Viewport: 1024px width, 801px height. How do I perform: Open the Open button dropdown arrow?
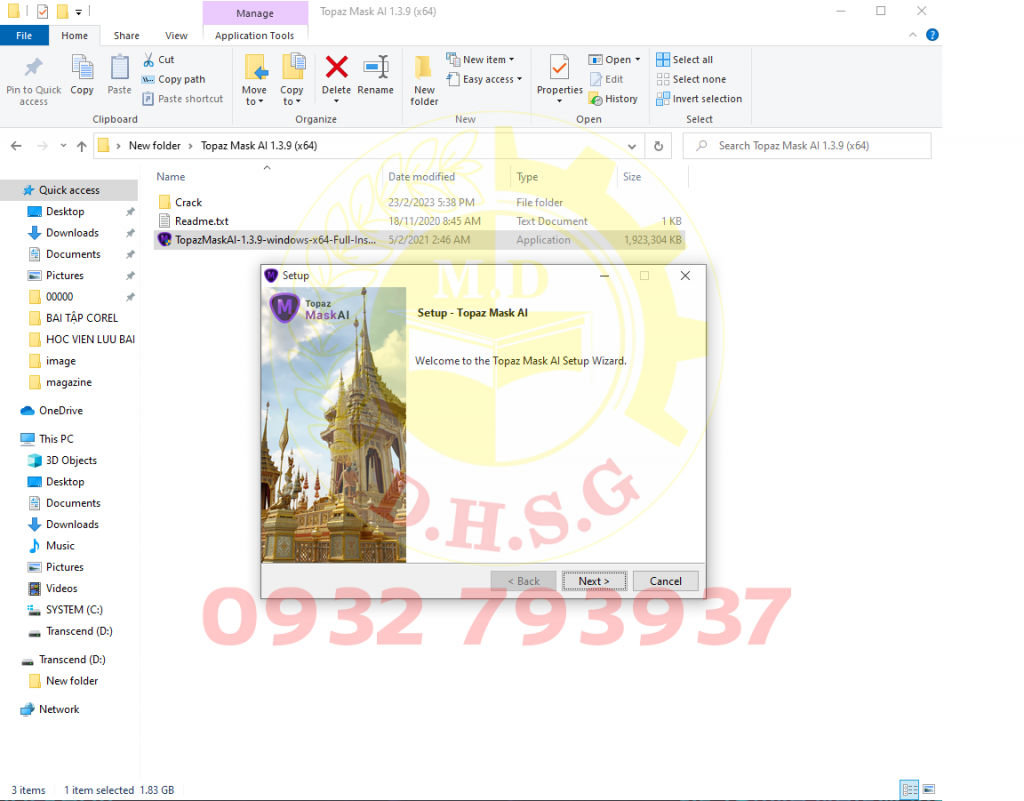tap(637, 59)
